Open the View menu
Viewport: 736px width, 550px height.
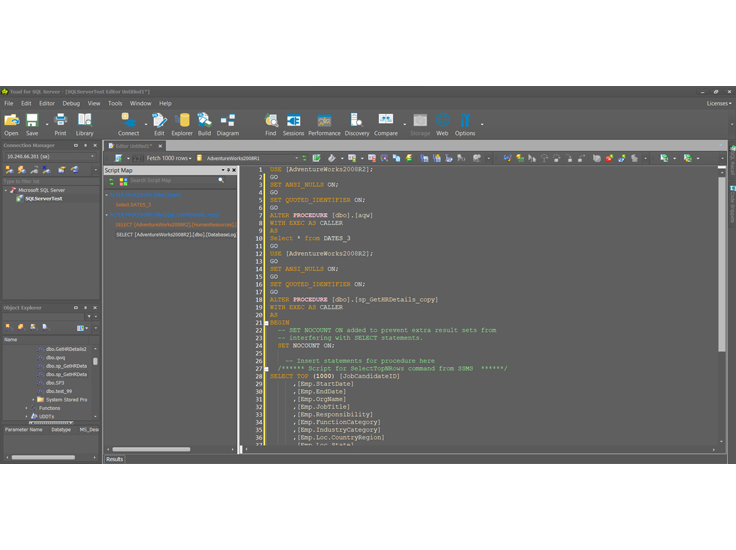coord(94,103)
